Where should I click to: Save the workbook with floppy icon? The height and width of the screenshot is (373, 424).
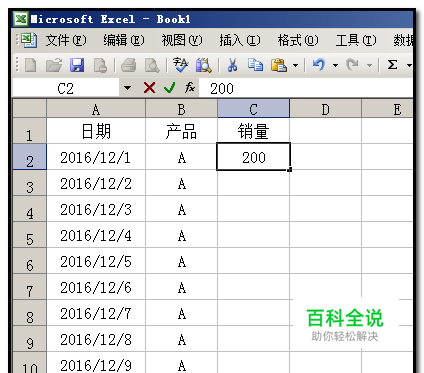coord(77,65)
